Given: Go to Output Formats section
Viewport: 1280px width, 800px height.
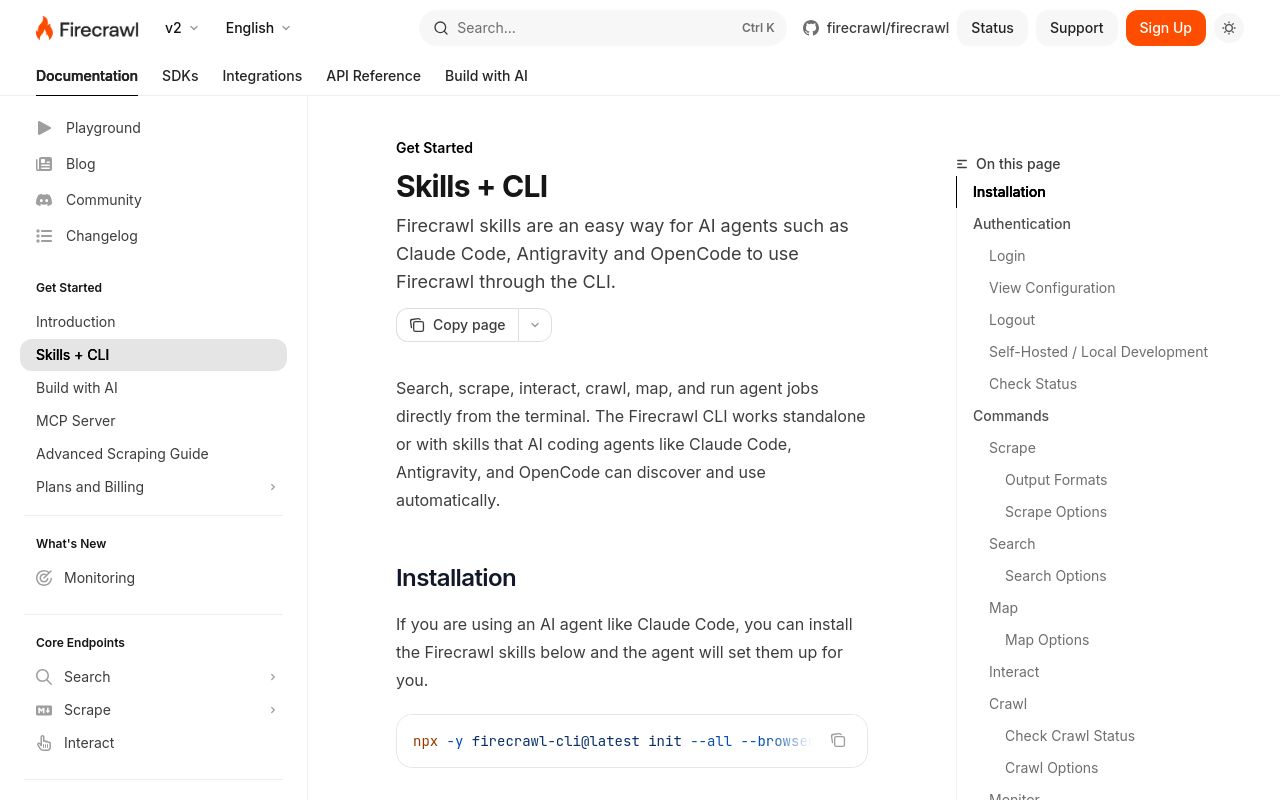Looking at the screenshot, I should [x=1056, y=480].
